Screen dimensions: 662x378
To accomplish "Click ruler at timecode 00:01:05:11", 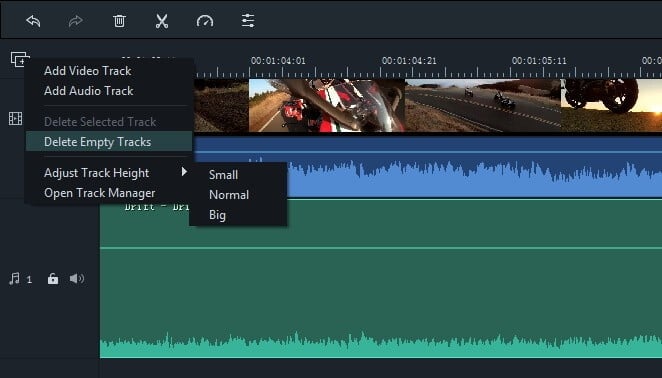I will [539, 61].
